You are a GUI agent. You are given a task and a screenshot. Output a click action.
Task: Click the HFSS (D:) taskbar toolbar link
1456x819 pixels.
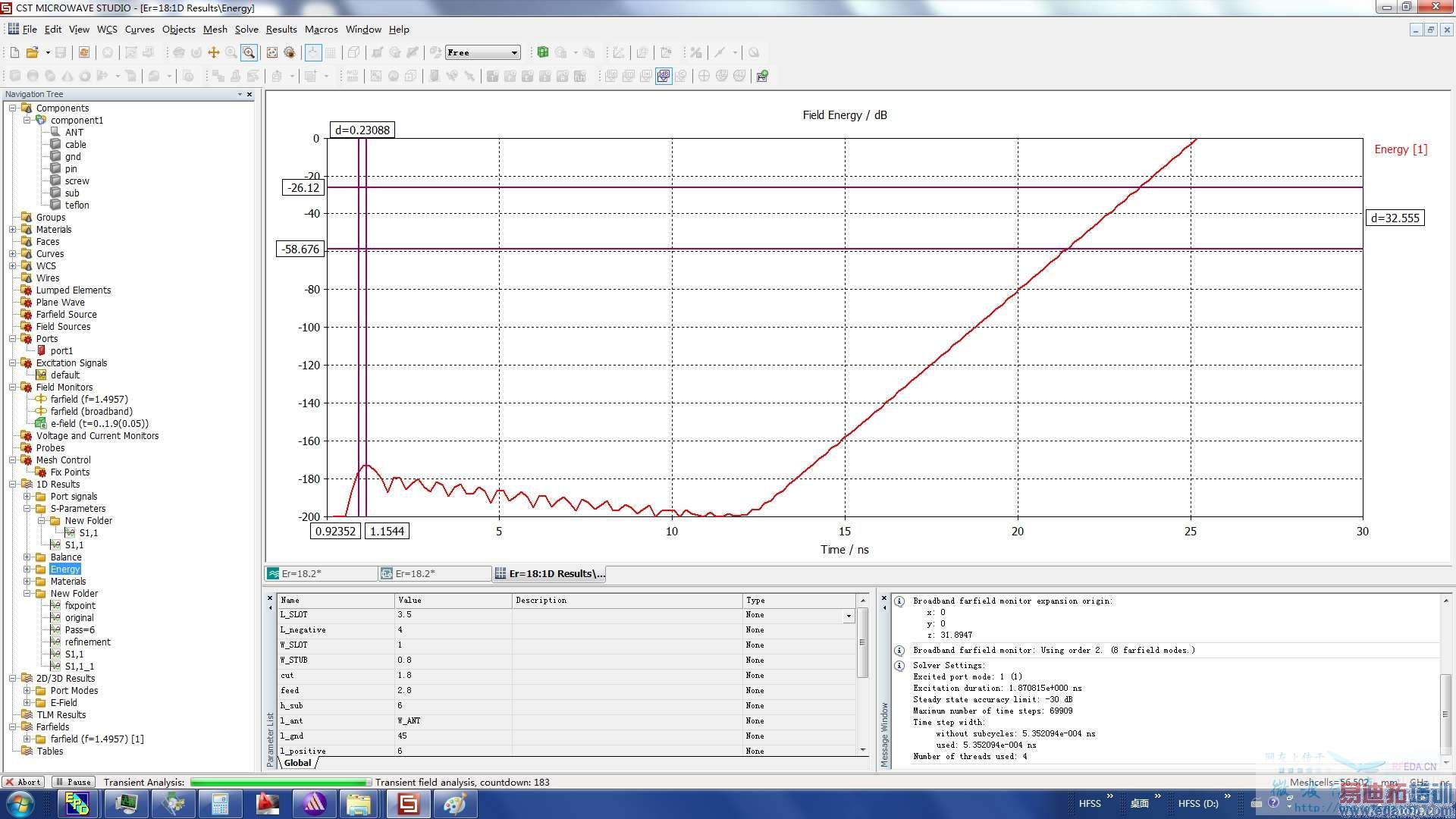pyautogui.click(x=1197, y=803)
